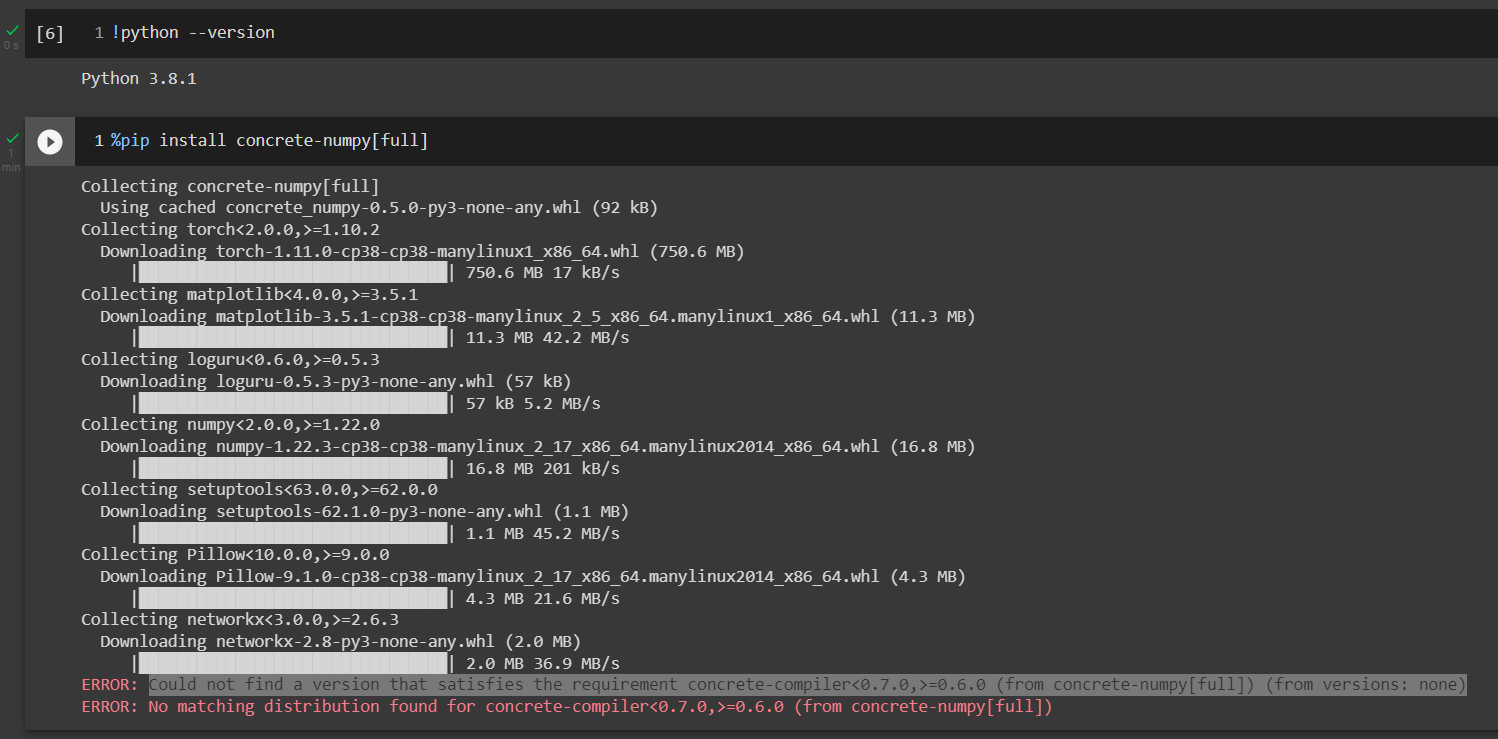Viewport: 1498px width, 739px height.
Task: Place cursor in '%pip install concrete-numpy[full]' code
Action: [270, 141]
